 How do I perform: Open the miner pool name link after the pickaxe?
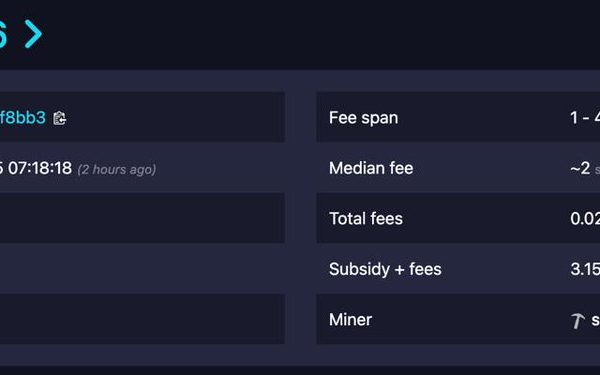click(x=595, y=320)
